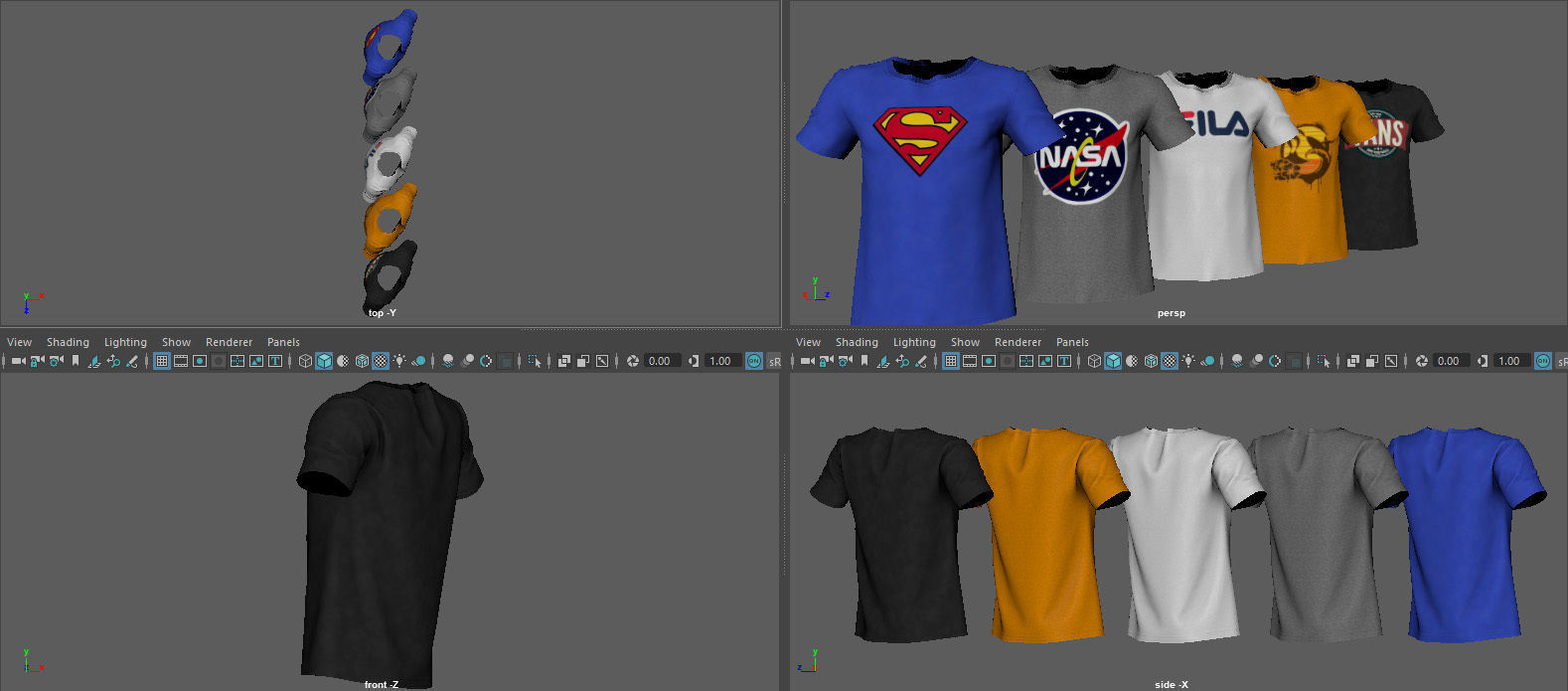
Task: Open Panels menu in side view panel
Action: [x=1072, y=342]
